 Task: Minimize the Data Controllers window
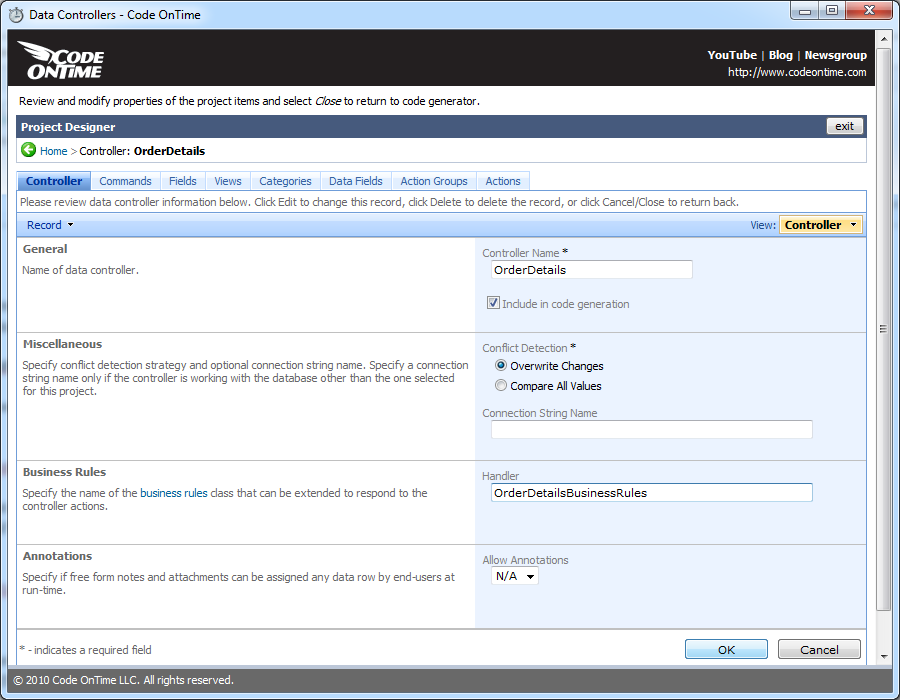click(x=805, y=11)
